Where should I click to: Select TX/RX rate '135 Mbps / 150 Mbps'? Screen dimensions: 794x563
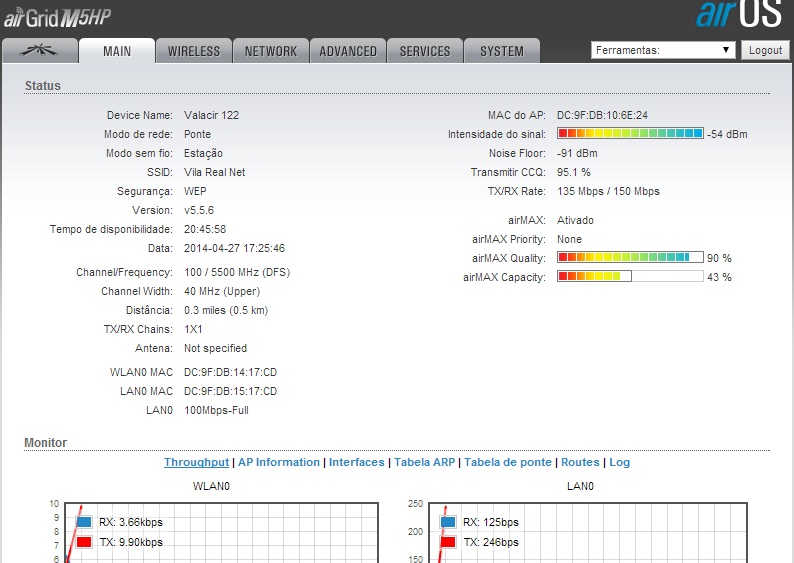608,191
